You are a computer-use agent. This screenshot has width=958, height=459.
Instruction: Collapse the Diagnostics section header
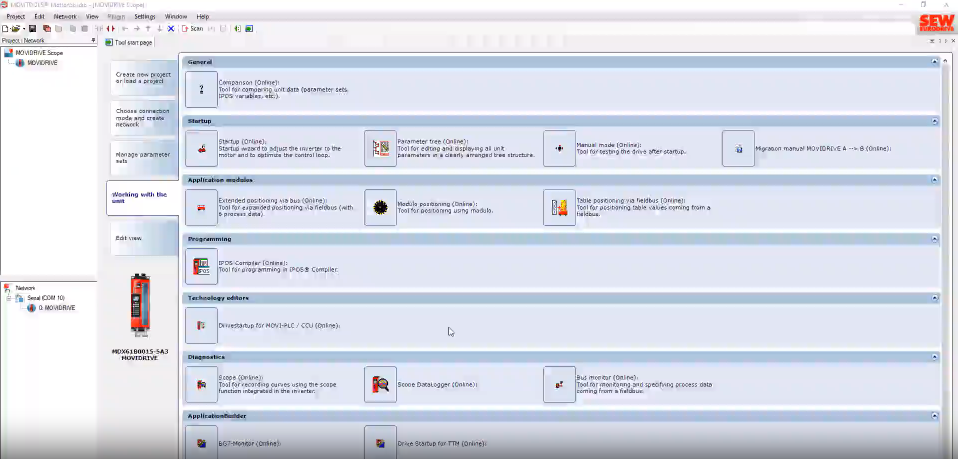(x=934, y=356)
